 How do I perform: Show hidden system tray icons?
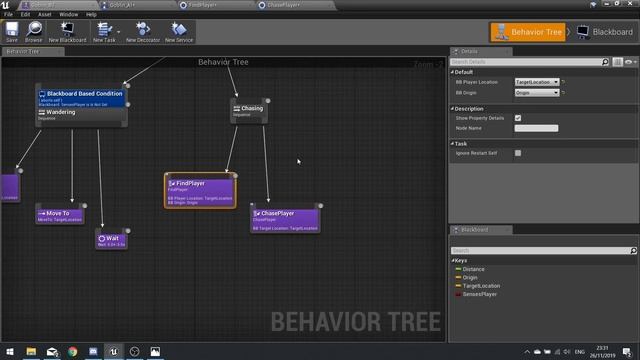click(527, 352)
